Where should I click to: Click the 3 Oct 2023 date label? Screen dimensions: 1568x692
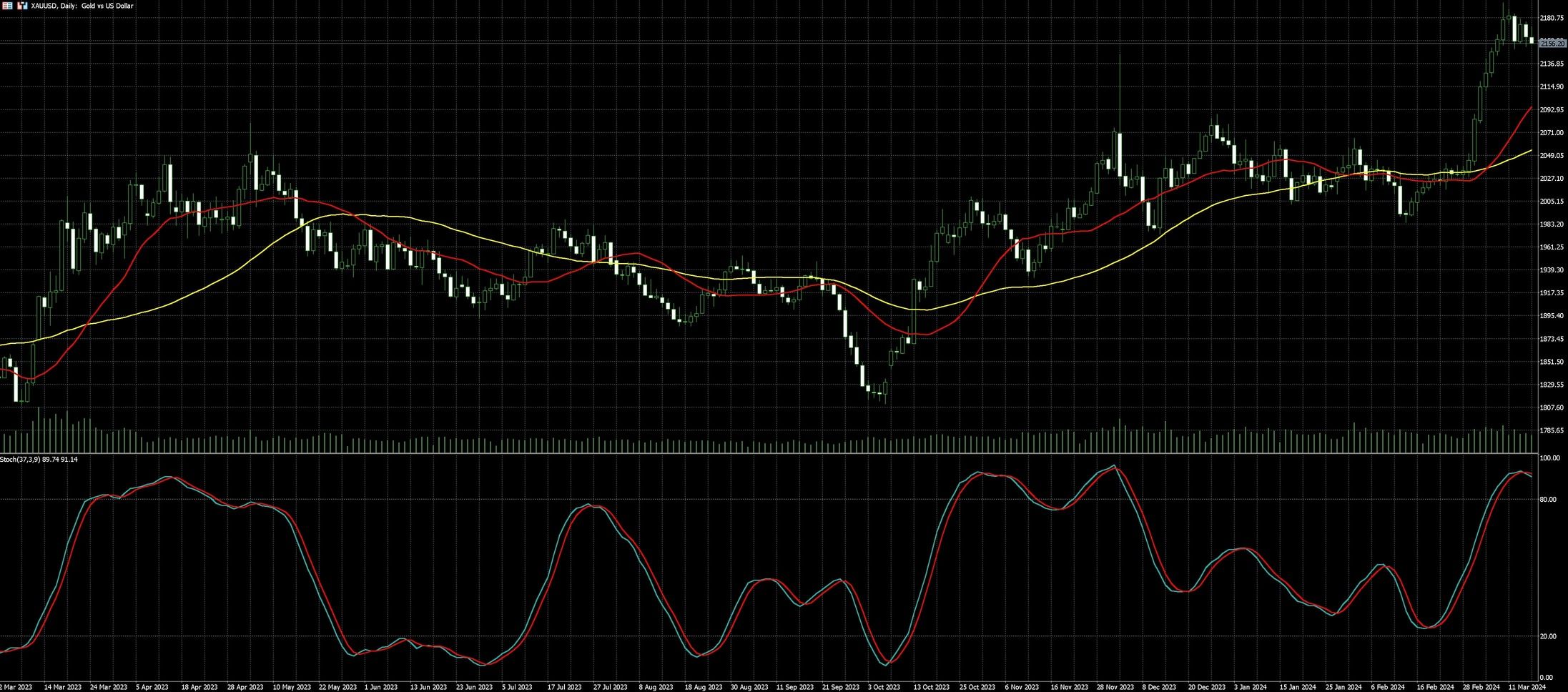[884, 687]
